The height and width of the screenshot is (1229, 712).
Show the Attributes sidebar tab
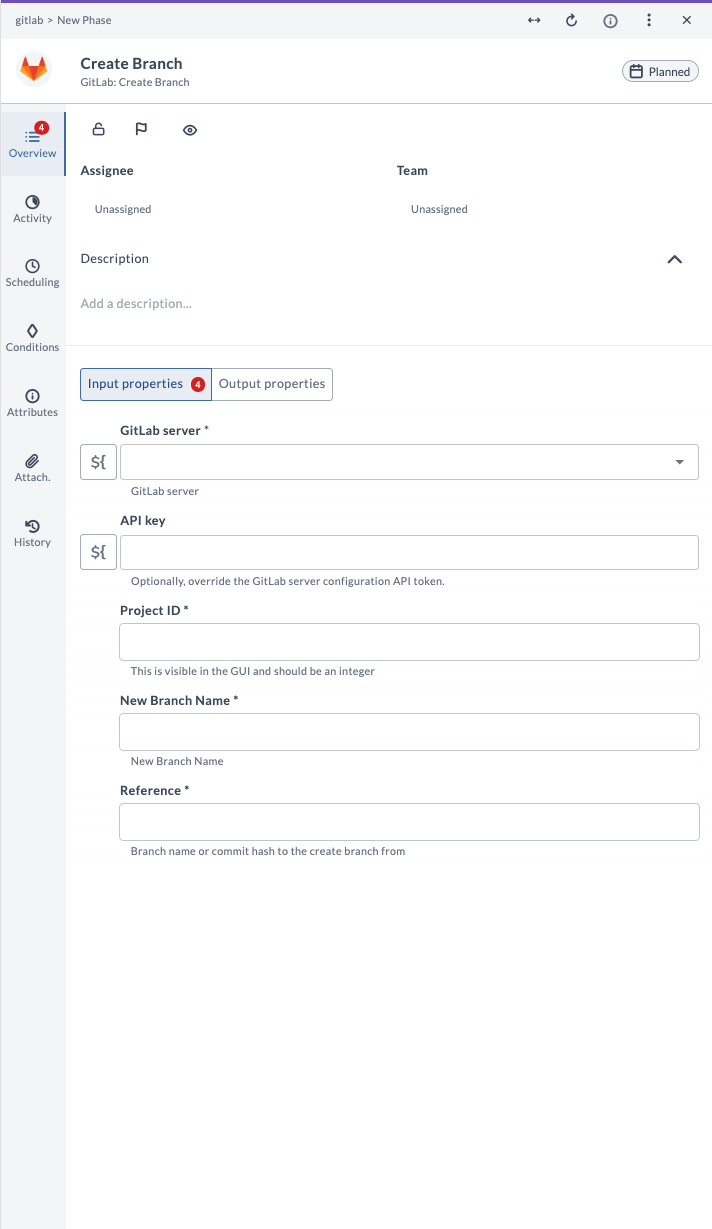tap(32, 403)
